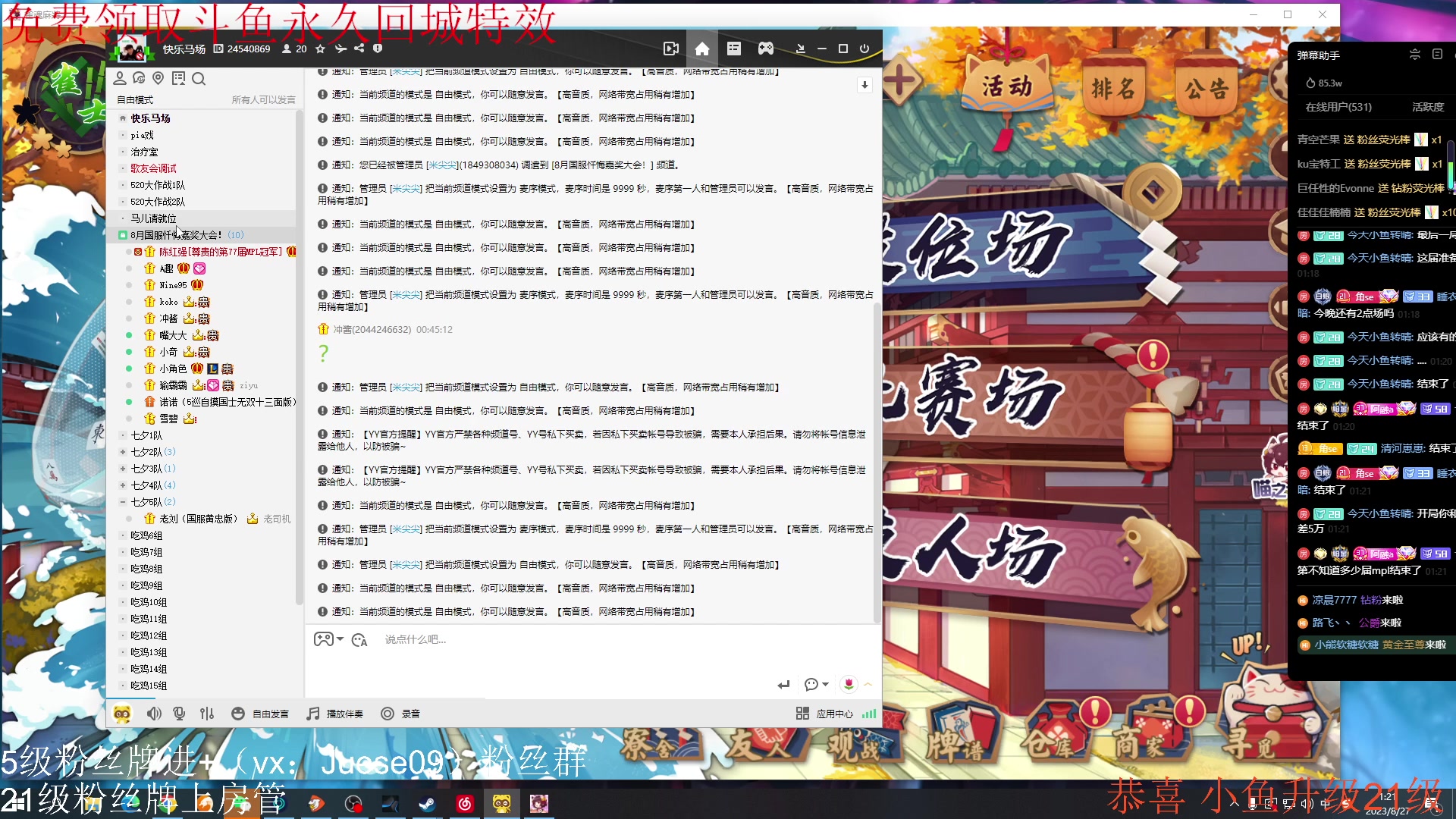Click the share channel icon

click(x=359, y=49)
